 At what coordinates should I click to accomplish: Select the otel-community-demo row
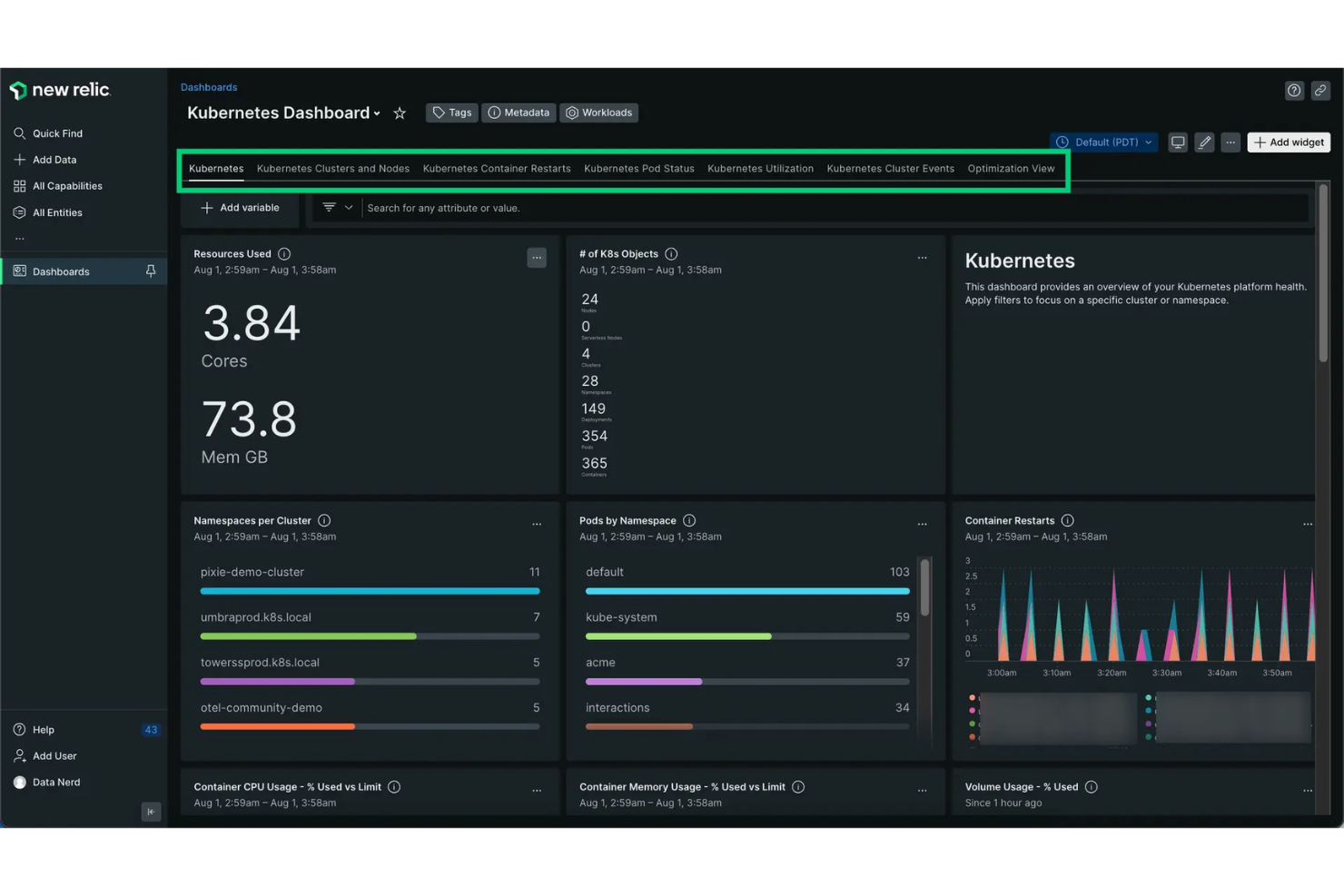pyautogui.click(x=370, y=715)
